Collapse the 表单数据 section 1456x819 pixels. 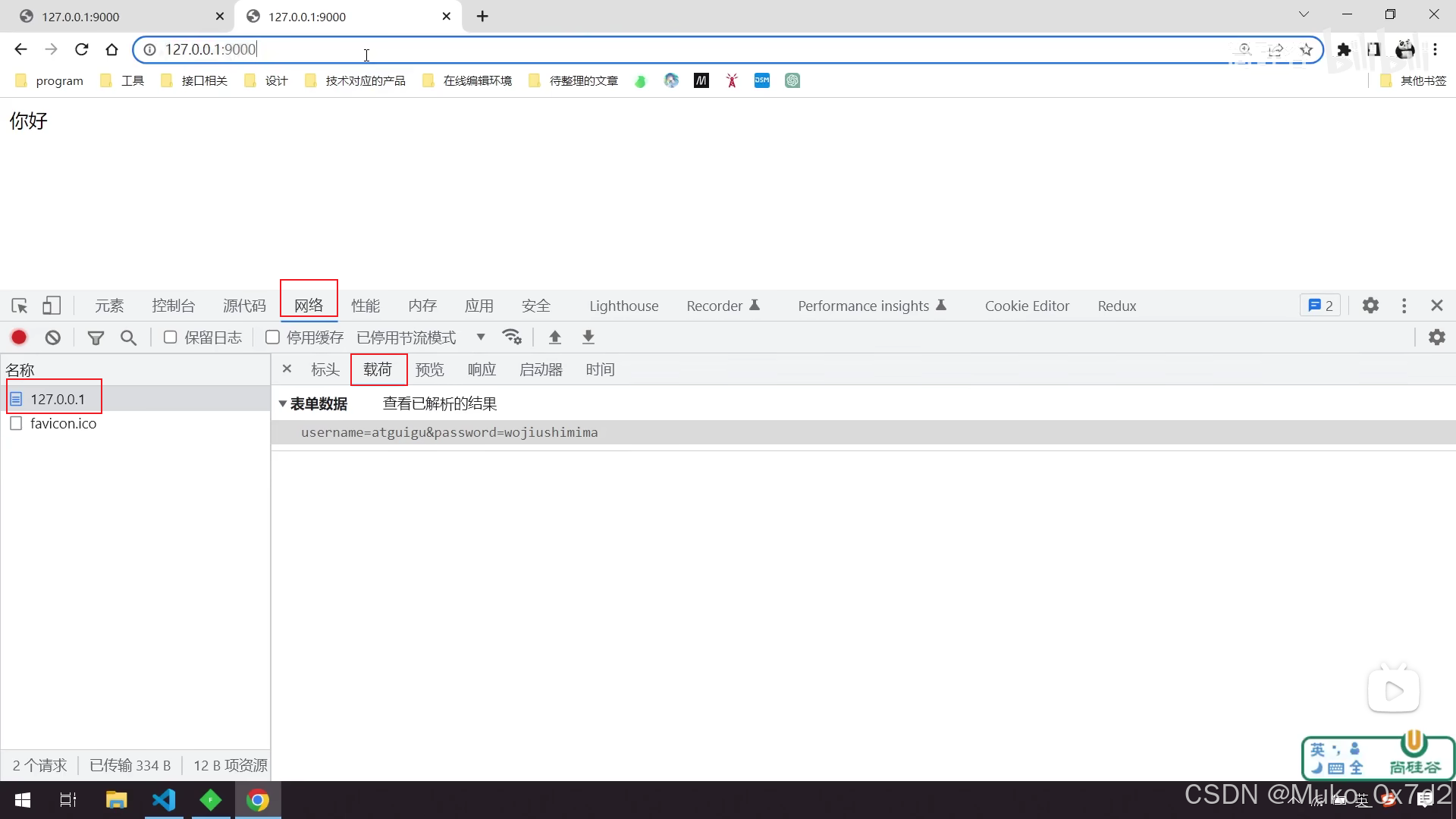click(x=283, y=403)
